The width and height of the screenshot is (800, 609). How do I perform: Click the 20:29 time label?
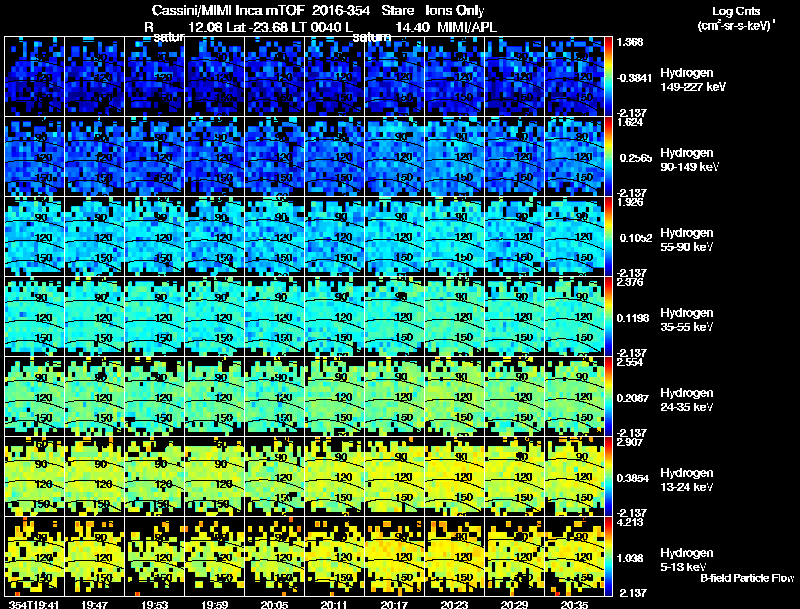(514, 604)
